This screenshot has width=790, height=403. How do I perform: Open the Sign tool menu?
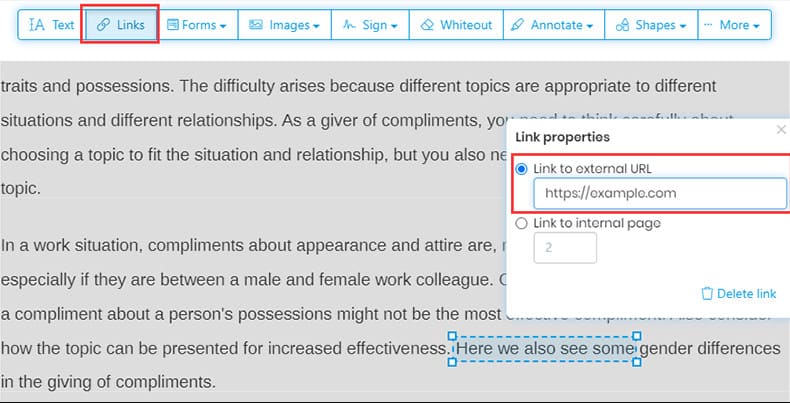pyautogui.click(x=370, y=25)
